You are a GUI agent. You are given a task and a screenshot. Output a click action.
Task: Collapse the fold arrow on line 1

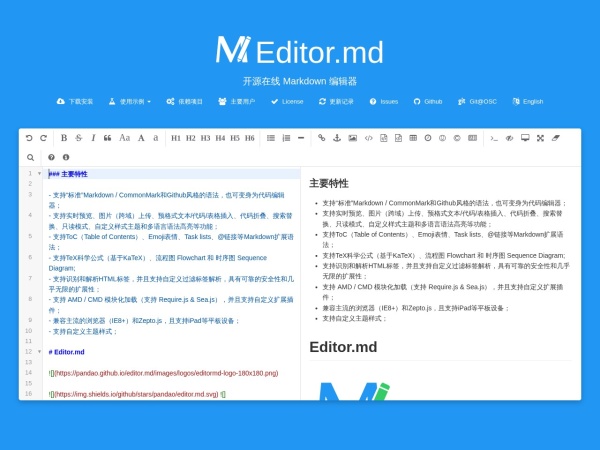pyautogui.click(x=39, y=174)
